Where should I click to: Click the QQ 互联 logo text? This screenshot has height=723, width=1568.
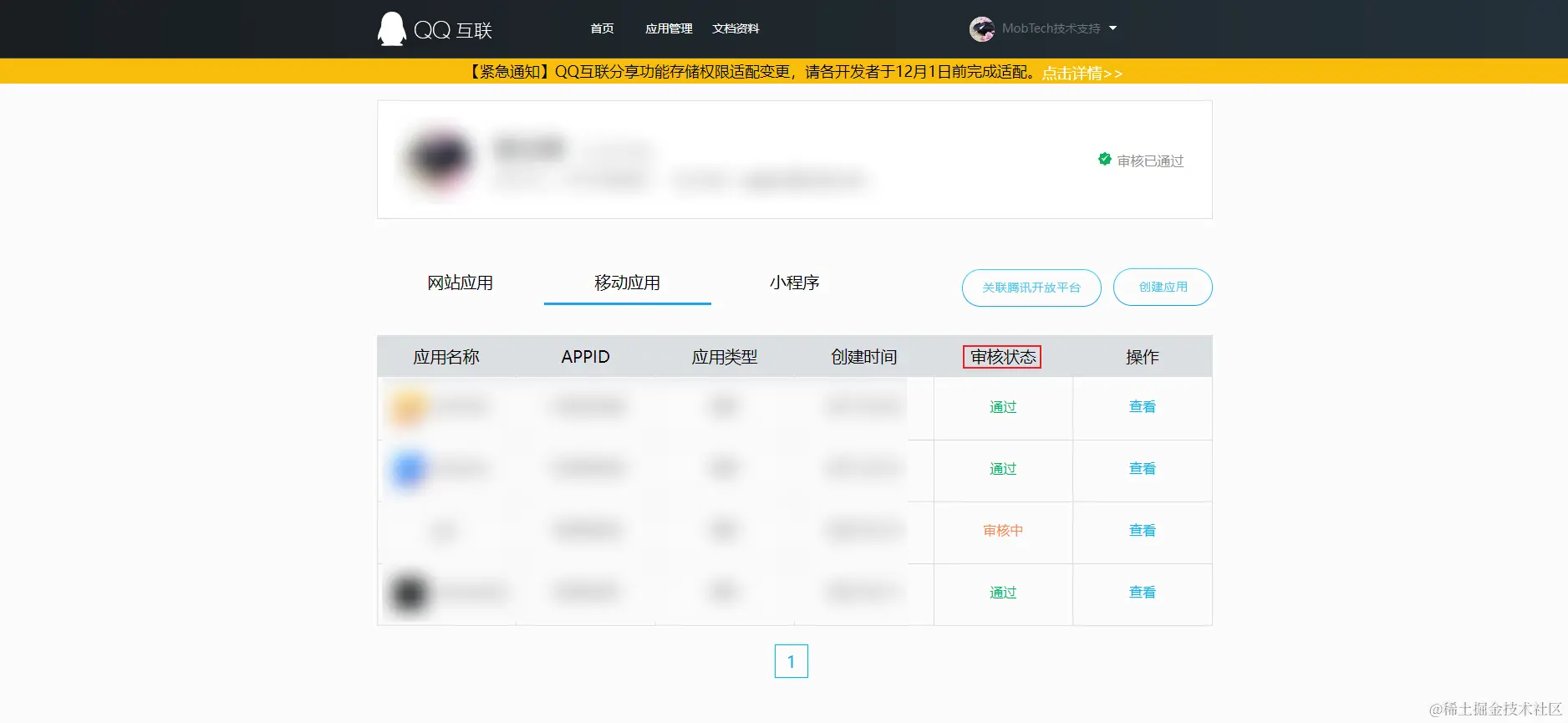(x=453, y=30)
